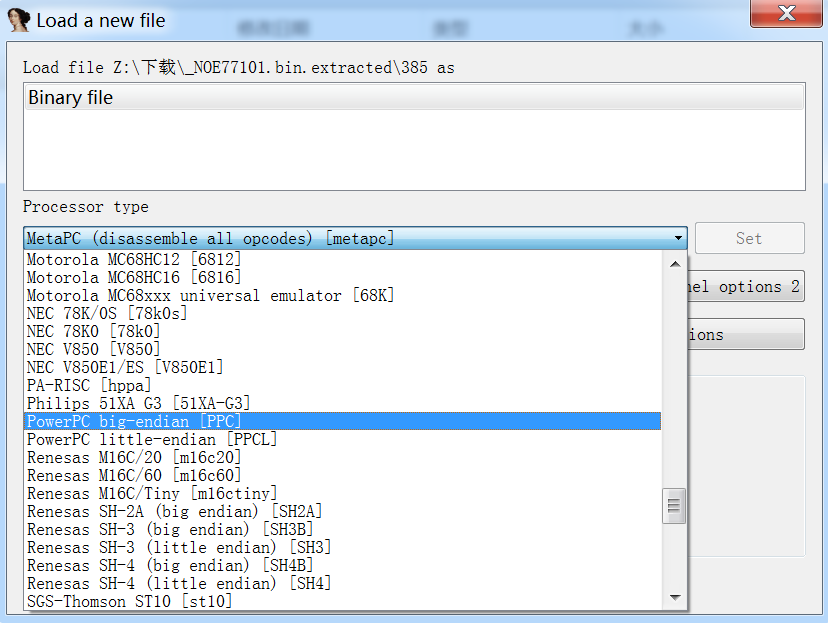This screenshot has height=623, width=828.
Task: Click the IDA icon in title bar
Action: pos(19,19)
